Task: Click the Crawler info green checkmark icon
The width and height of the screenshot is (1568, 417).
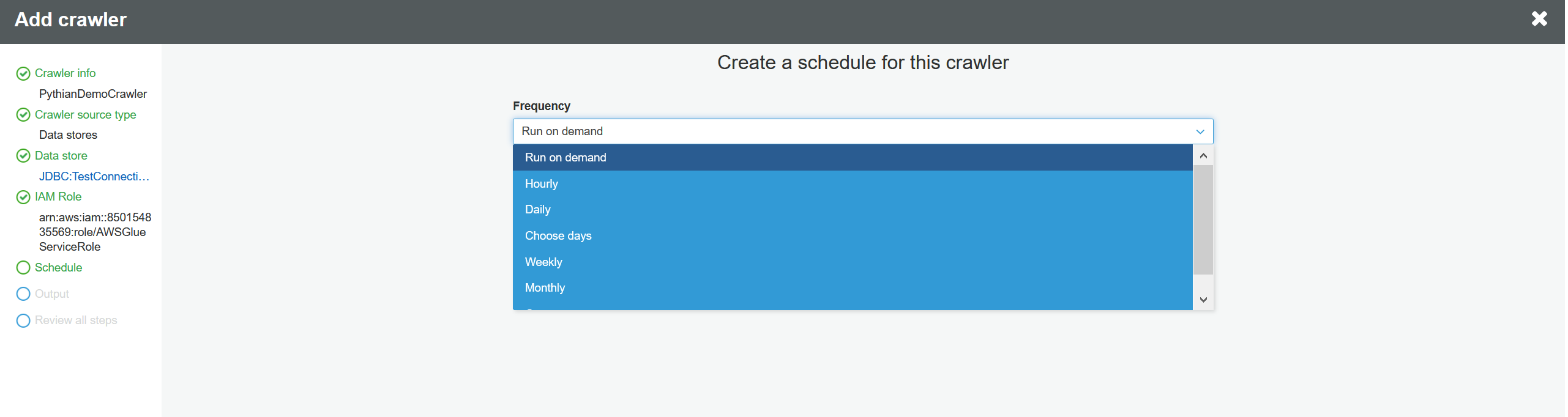Action: point(23,74)
